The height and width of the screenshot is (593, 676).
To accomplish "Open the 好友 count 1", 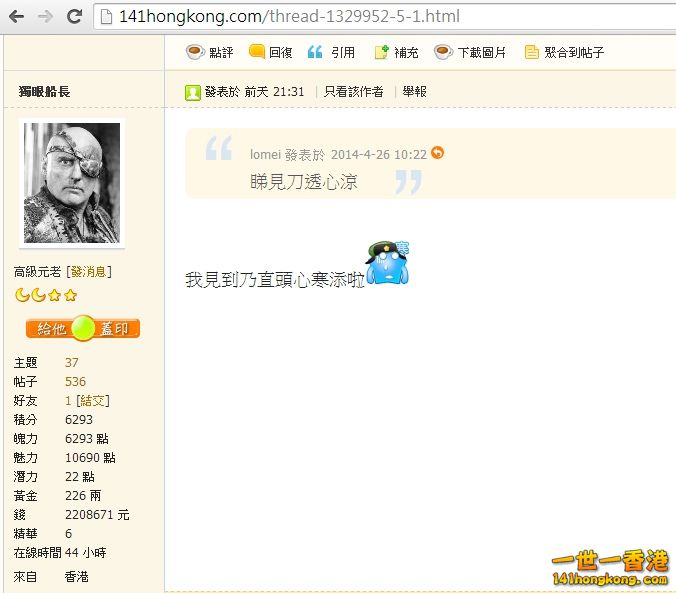I will pyautogui.click(x=68, y=401).
